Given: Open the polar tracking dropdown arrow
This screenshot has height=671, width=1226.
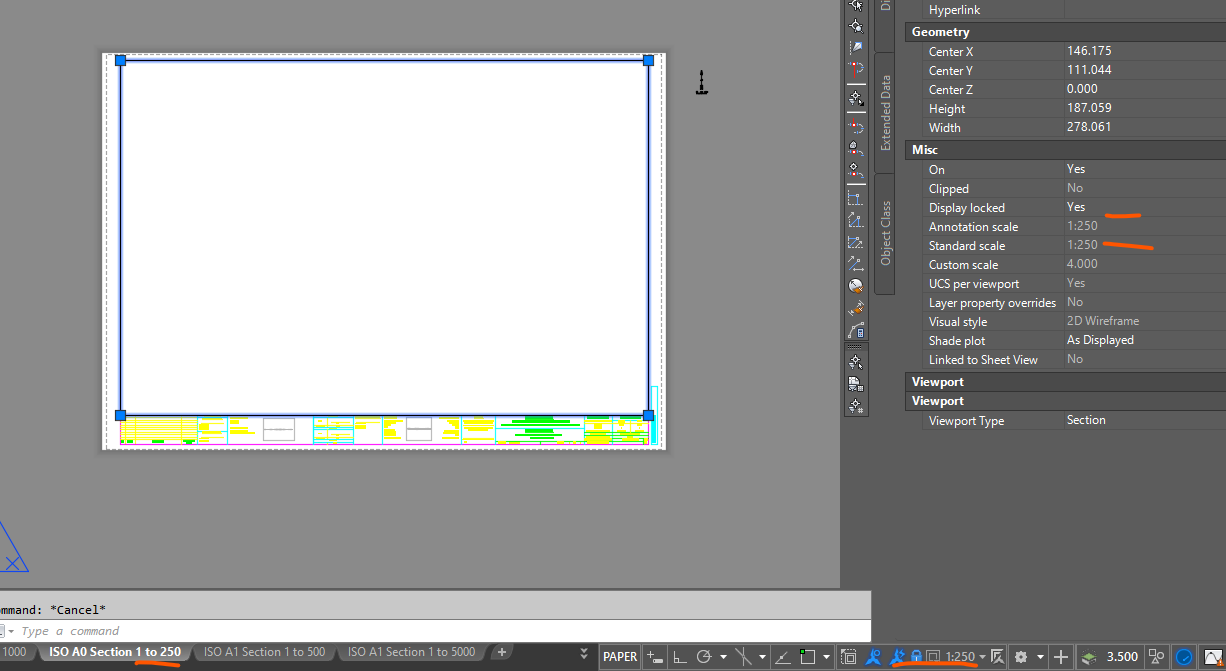Looking at the screenshot, I should (723, 657).
